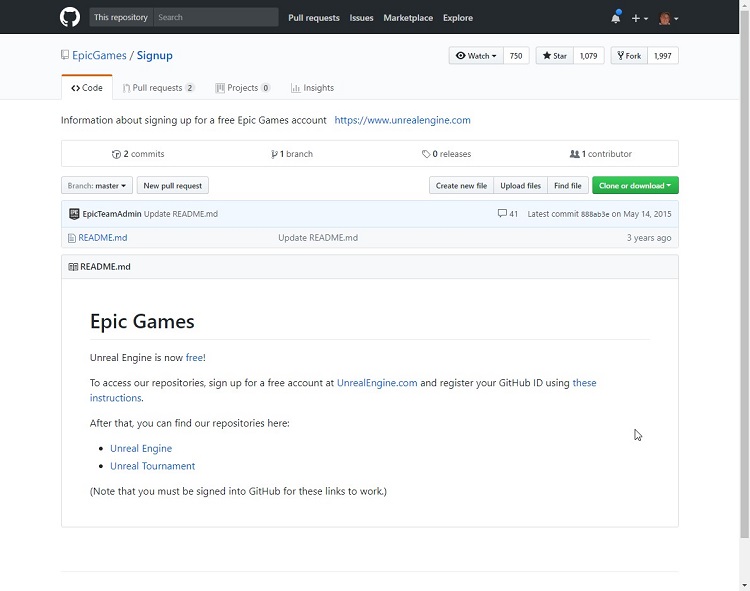Open the comments count icon showing 41

pos(502,214)
